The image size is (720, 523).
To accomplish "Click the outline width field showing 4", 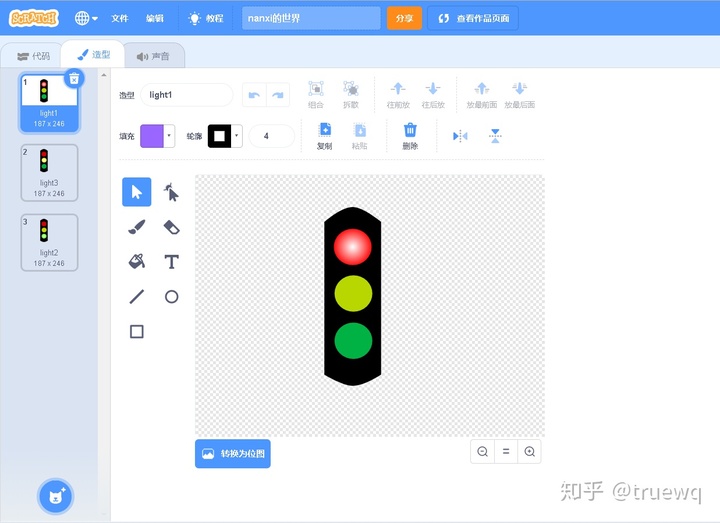I will (271, 136).
